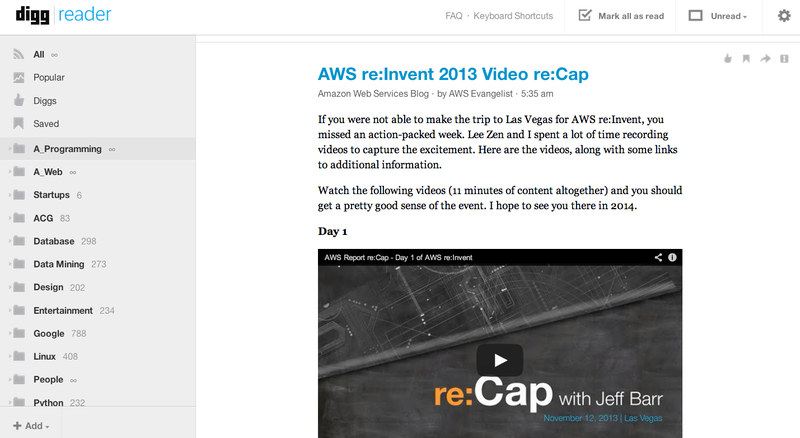Save article using the bookmark icon
The height and width of the screenshot is (438, 800).
746,59
